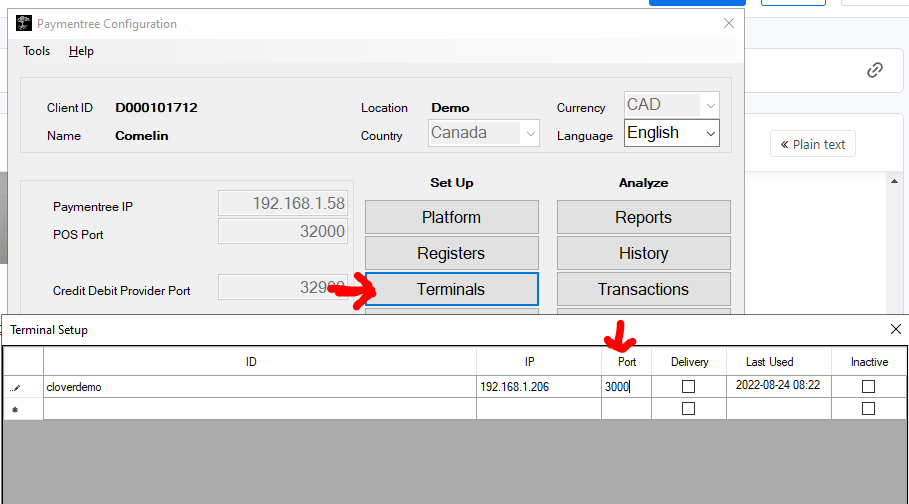
Task: Click the empty Port cell in new row
Action: tap(626, 409)
